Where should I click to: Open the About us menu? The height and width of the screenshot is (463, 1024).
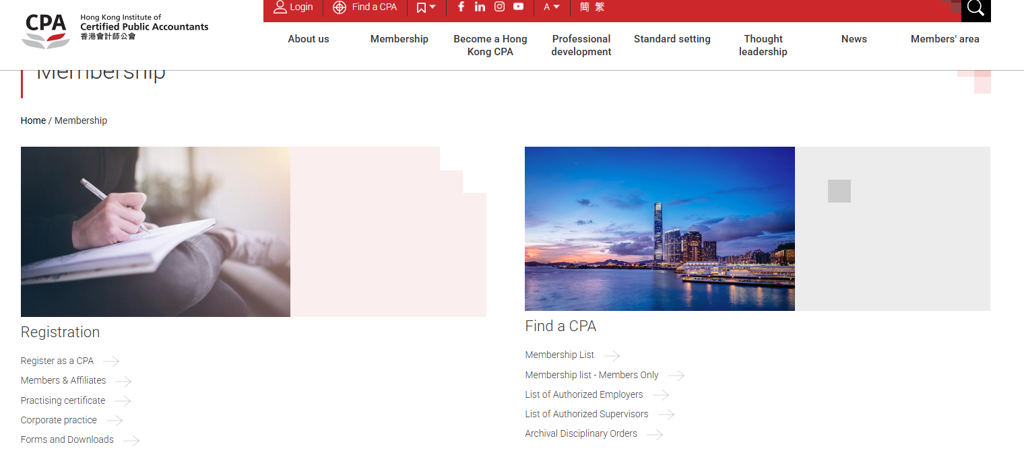(x=308, y=39)
